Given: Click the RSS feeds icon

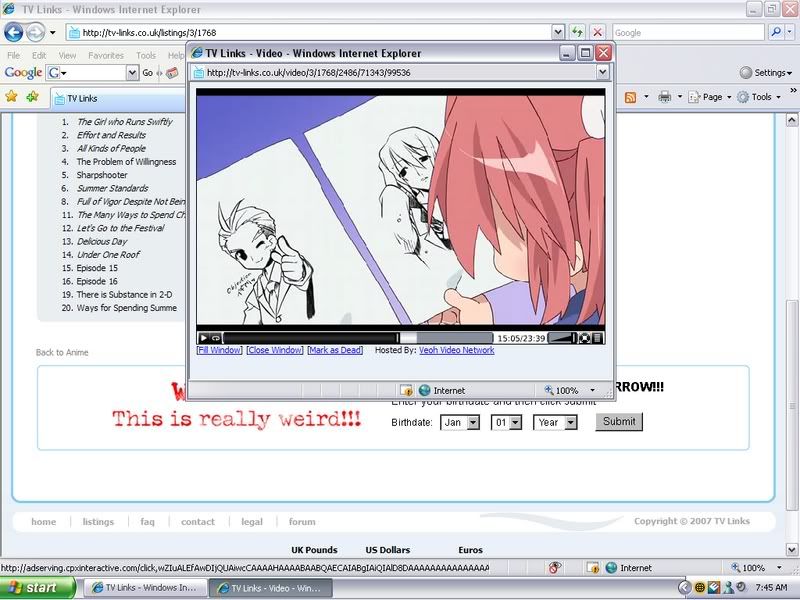Looking at the screenshot, I should [x=631, y=97].
